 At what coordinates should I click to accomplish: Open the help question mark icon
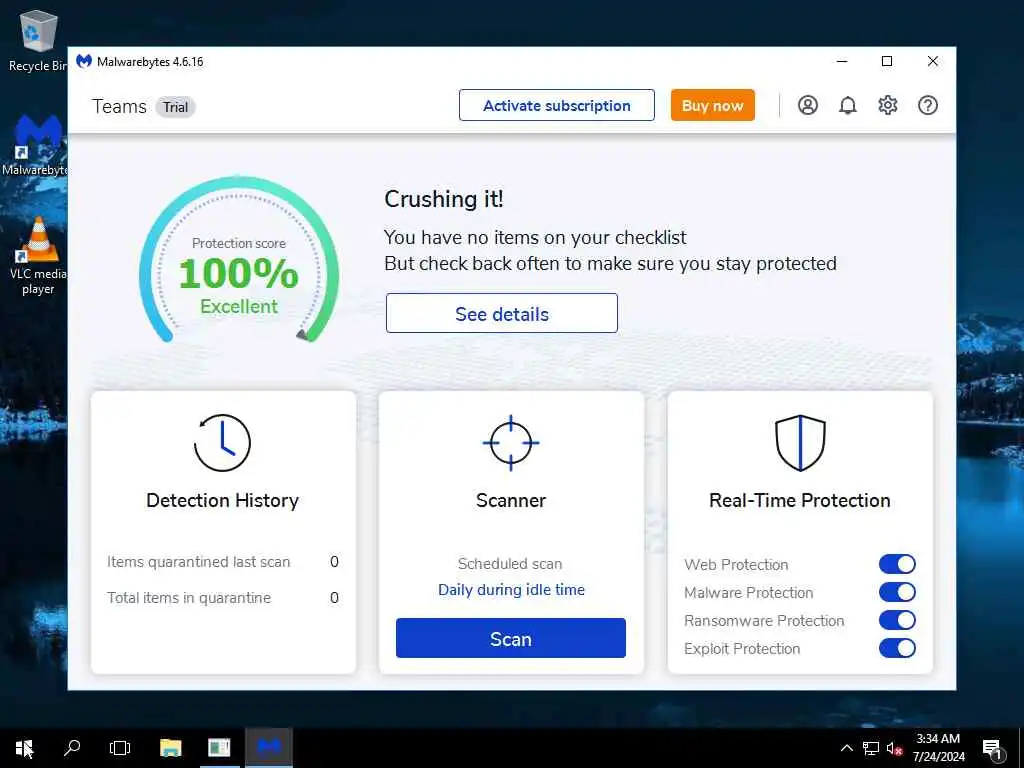click(x=927, y=105)
